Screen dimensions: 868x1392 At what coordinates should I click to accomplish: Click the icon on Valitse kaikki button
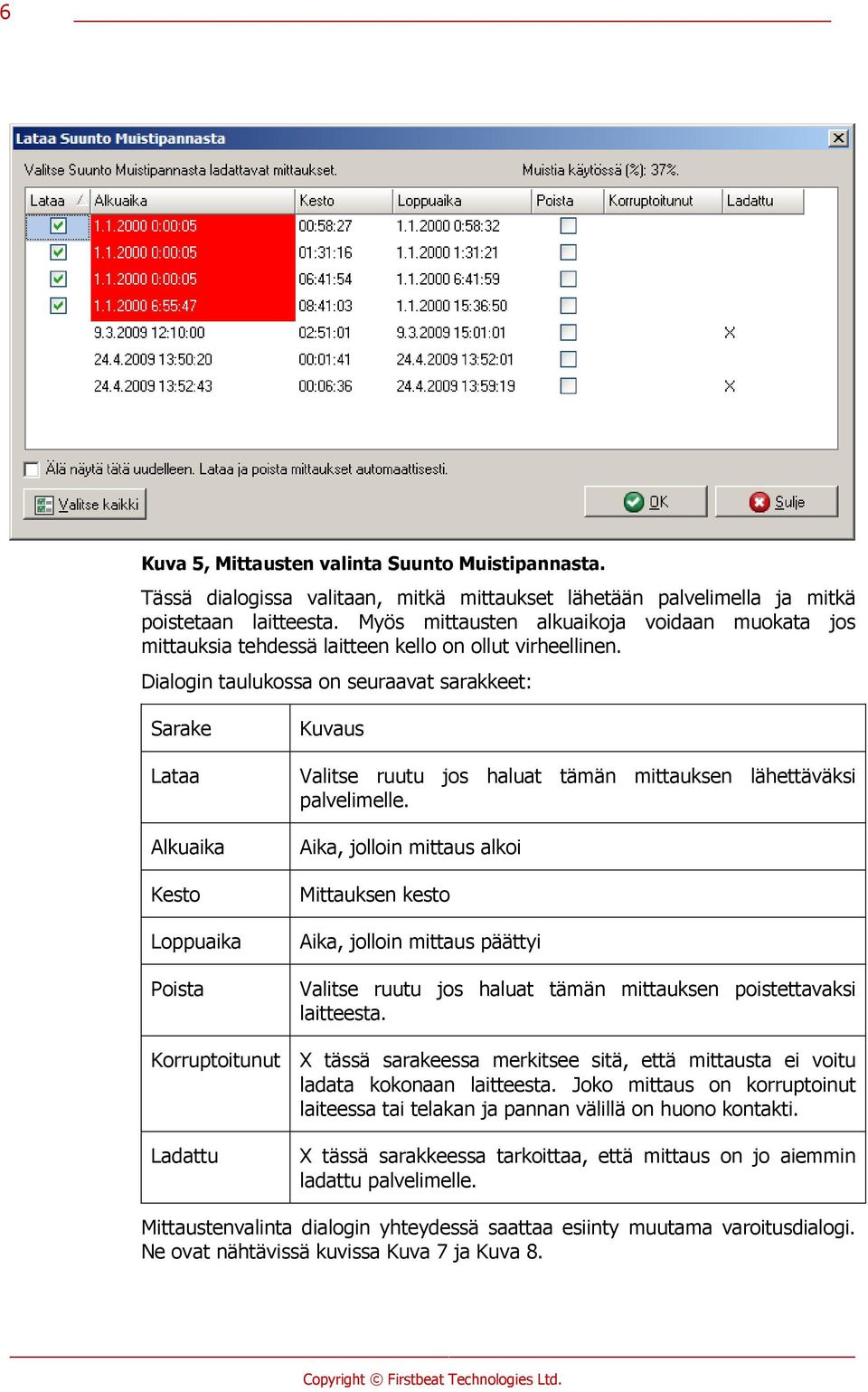point(44,505)
